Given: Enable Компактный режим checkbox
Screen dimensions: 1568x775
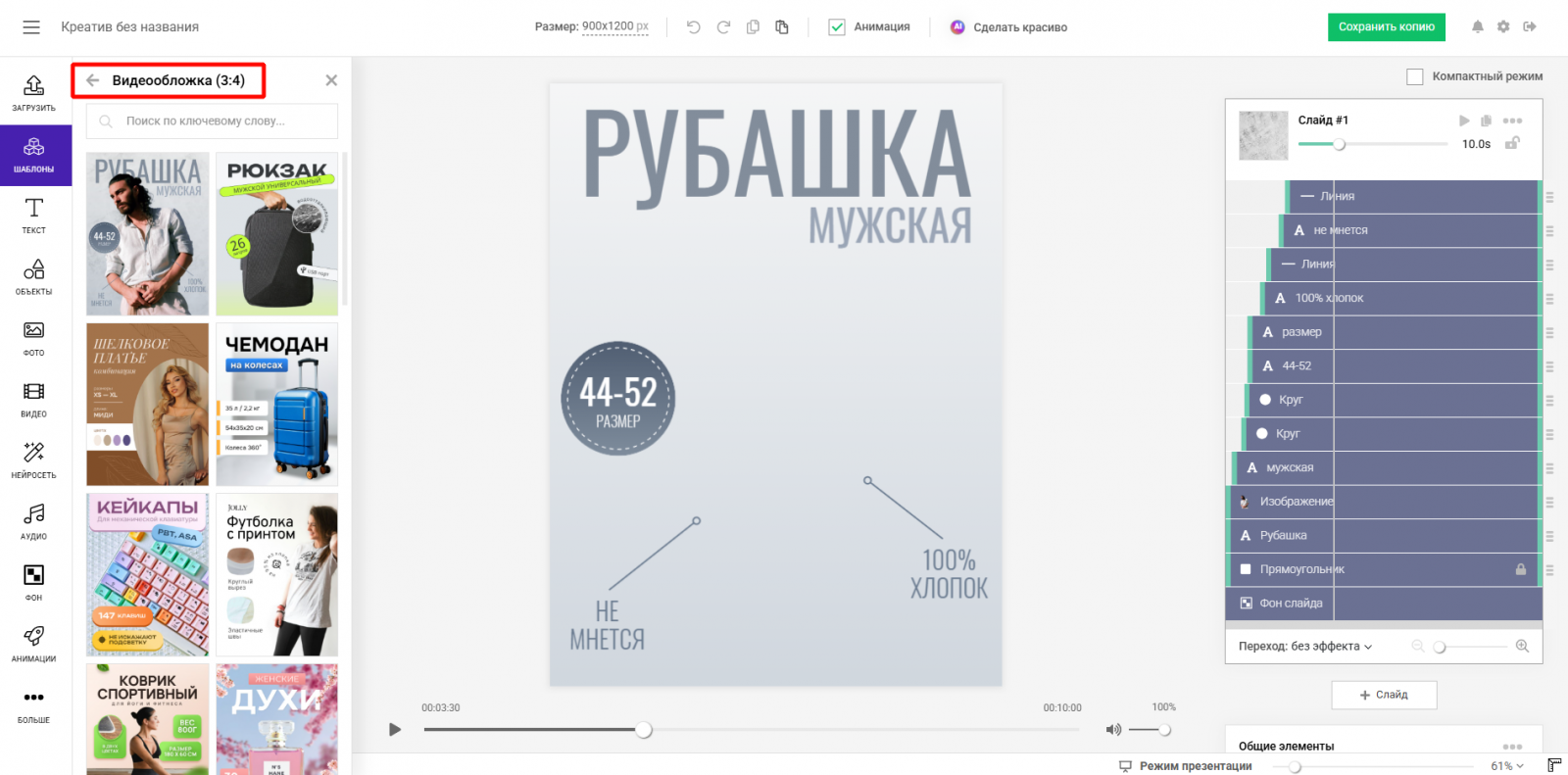Looking at the screenshot, I should 1414,76.
